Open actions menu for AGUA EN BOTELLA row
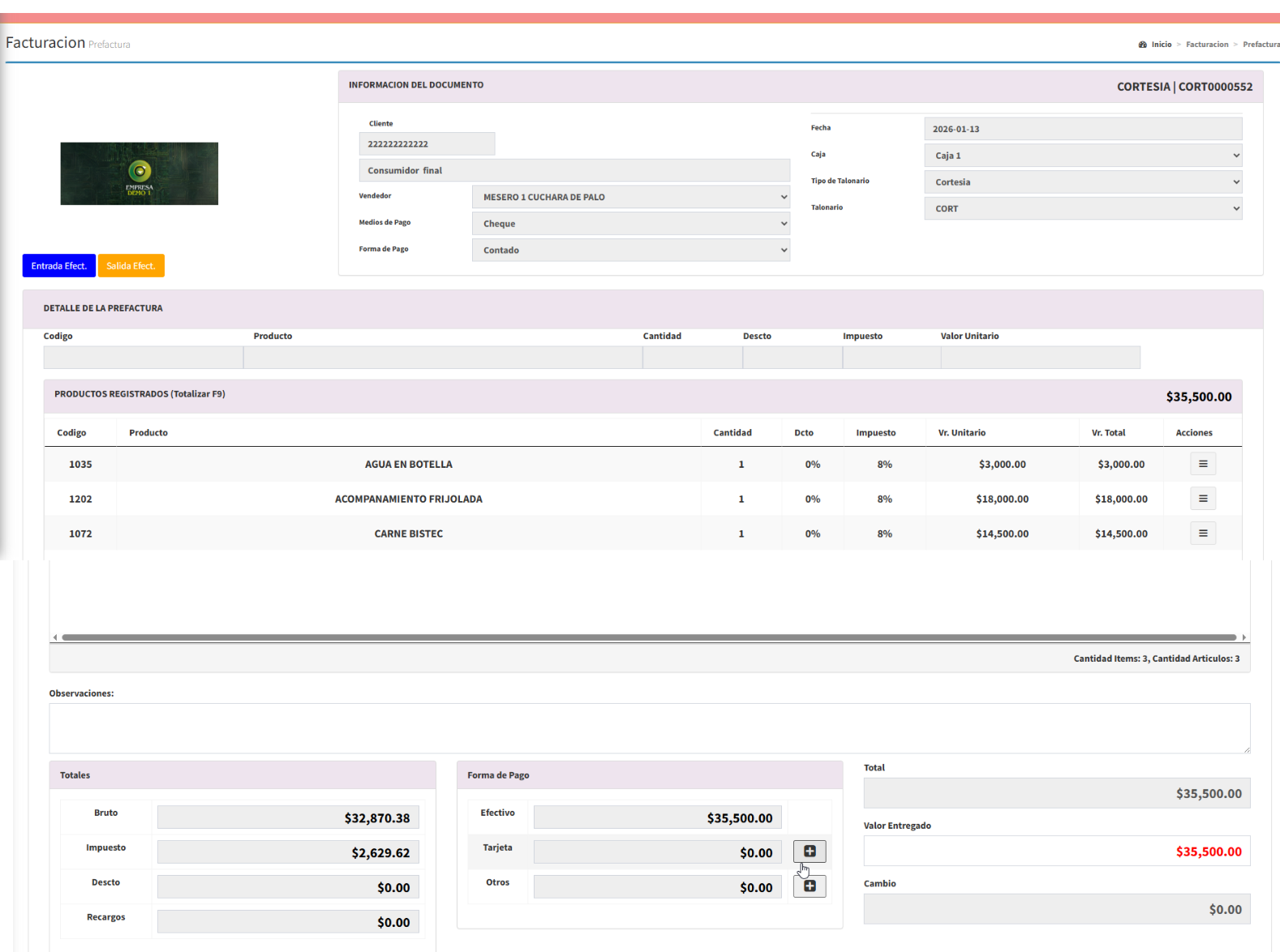The width and height of the screenshot is (1280, 952). coord(1203,464)
